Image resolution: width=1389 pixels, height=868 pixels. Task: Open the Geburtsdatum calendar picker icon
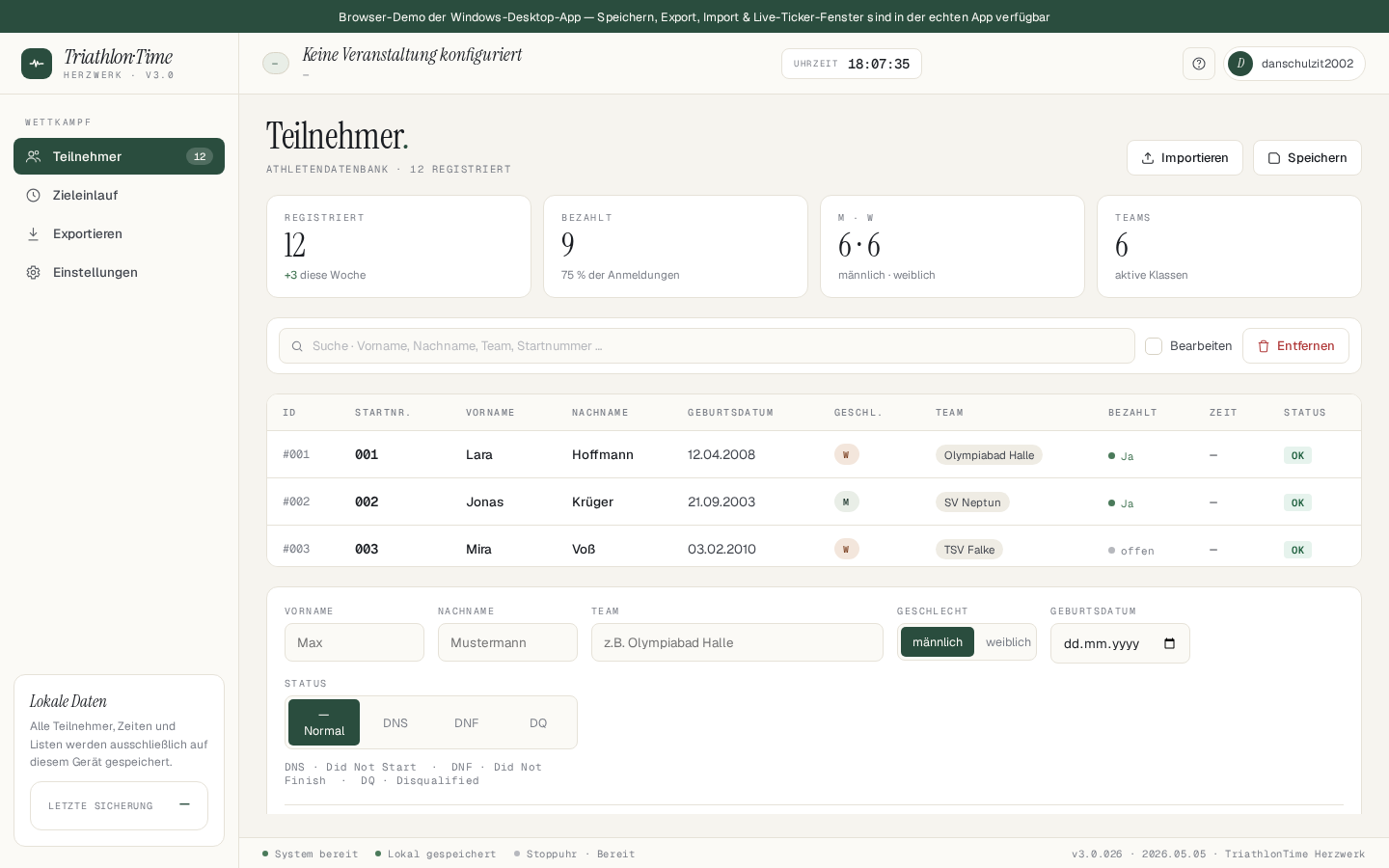tap(1169, 643)
